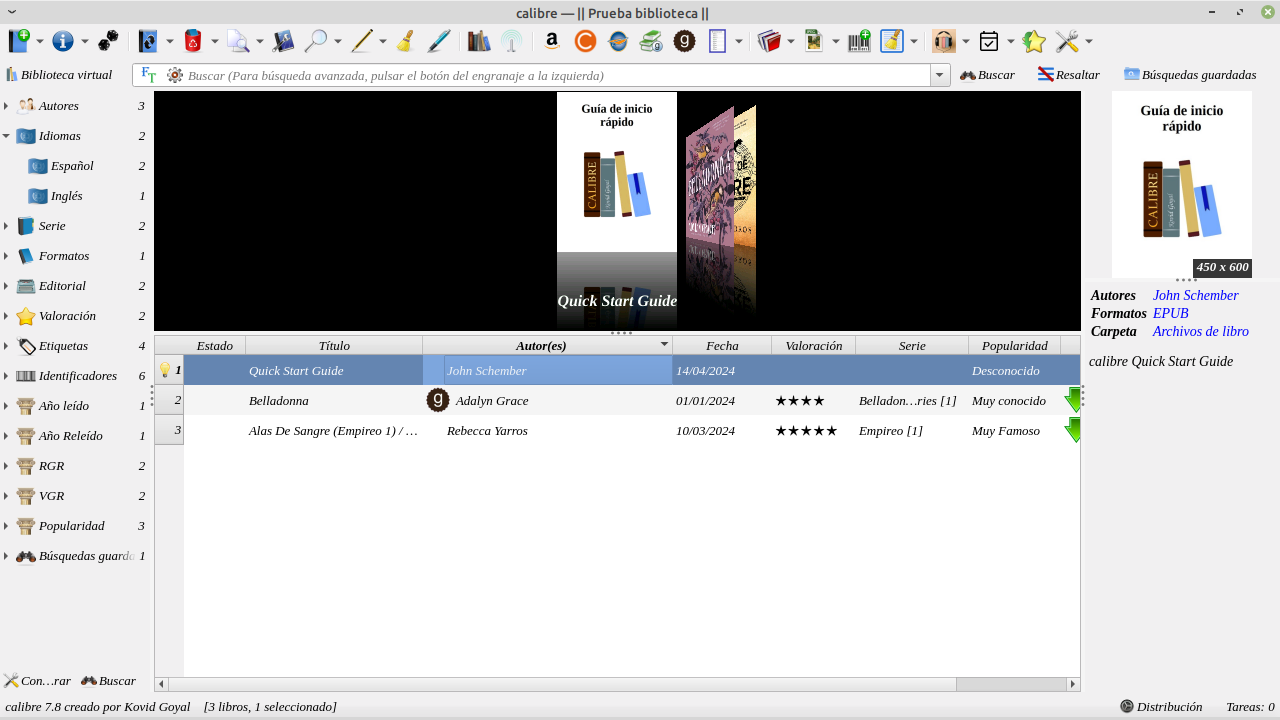Select the Español language tree item
The height and width of the screenshot is (720, 1280).
click(x=72, y=166)
